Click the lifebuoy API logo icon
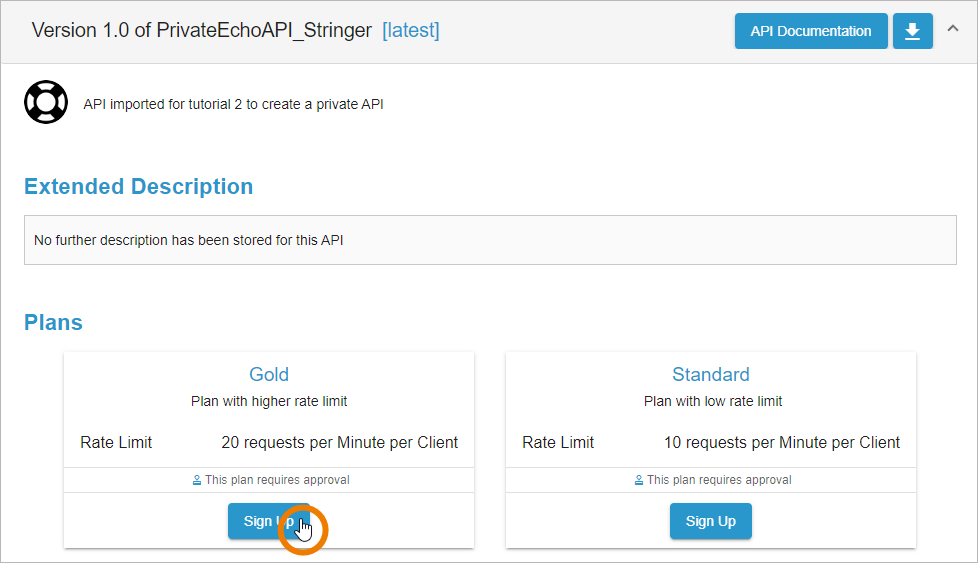The width and height of the screenshot is (978, 563). [46, 102]
